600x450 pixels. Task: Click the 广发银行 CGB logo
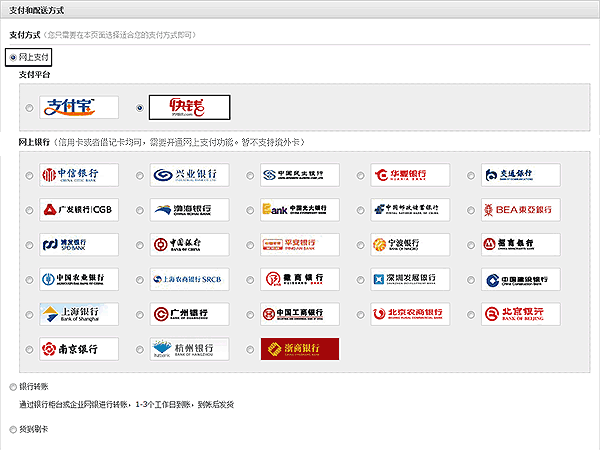[x=79, y=210]
